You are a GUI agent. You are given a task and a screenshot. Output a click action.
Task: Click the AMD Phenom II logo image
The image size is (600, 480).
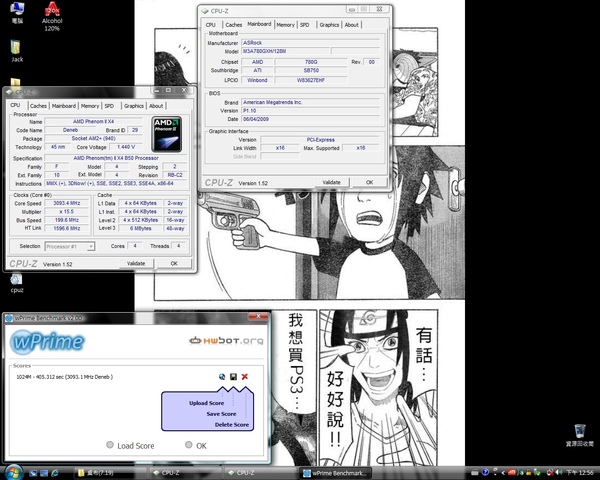click(166, 134)
